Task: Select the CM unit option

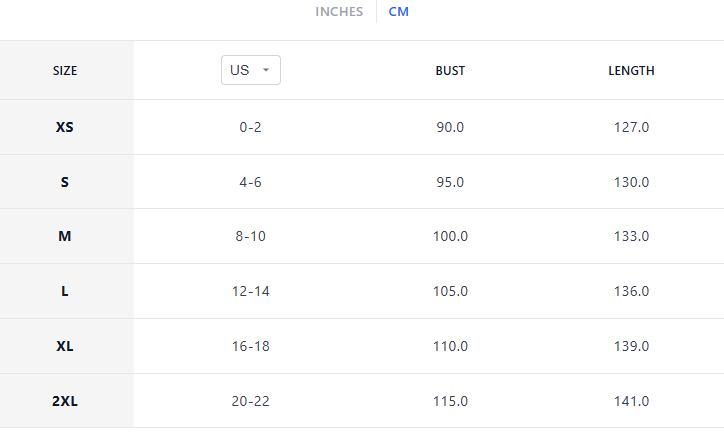Action: tap(398, 12)
